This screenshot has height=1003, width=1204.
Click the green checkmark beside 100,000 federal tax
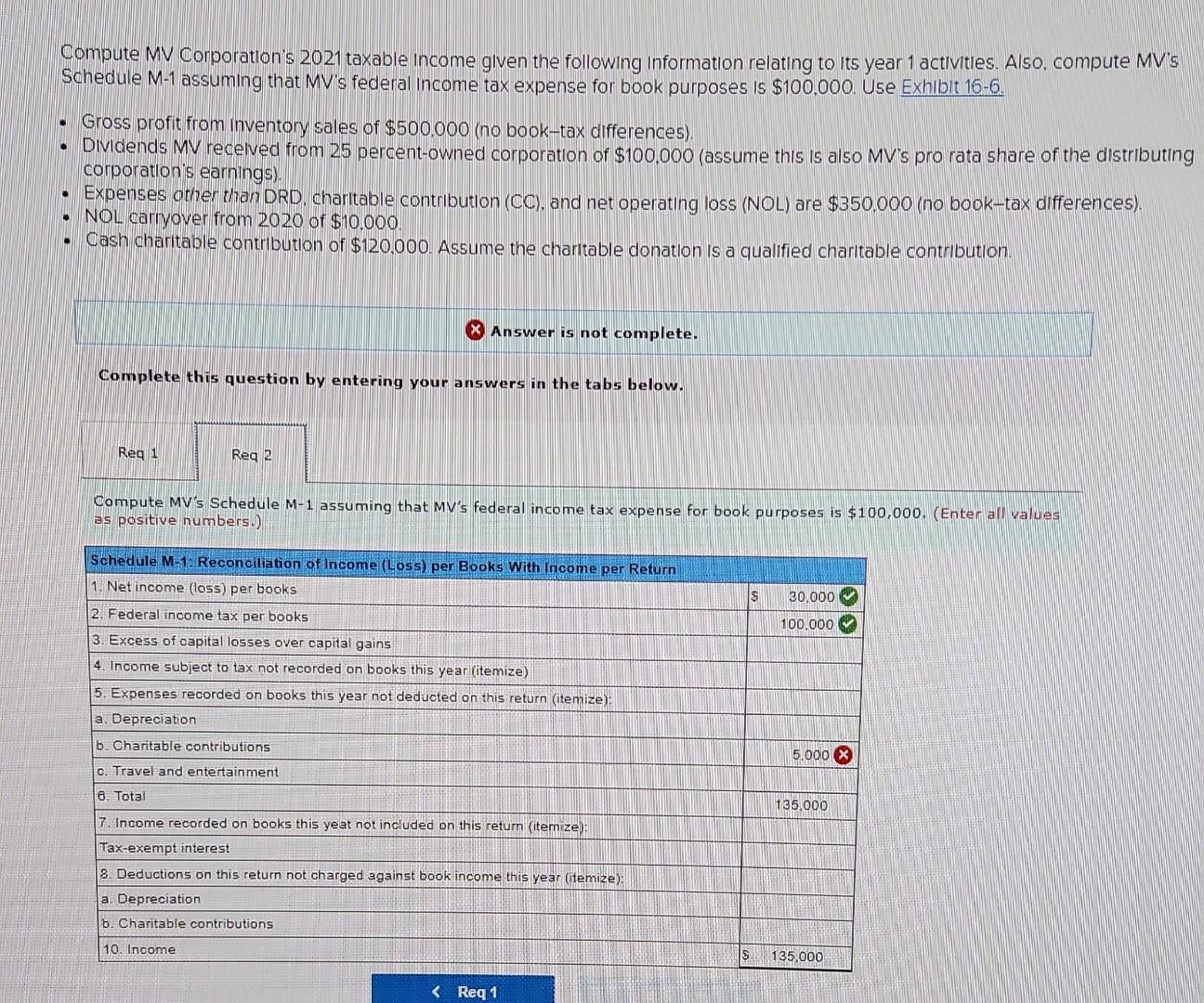(846, 625)
